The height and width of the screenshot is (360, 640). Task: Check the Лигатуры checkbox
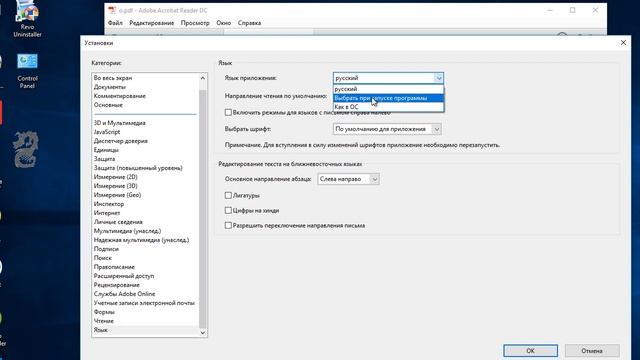(x=228, y=196)
